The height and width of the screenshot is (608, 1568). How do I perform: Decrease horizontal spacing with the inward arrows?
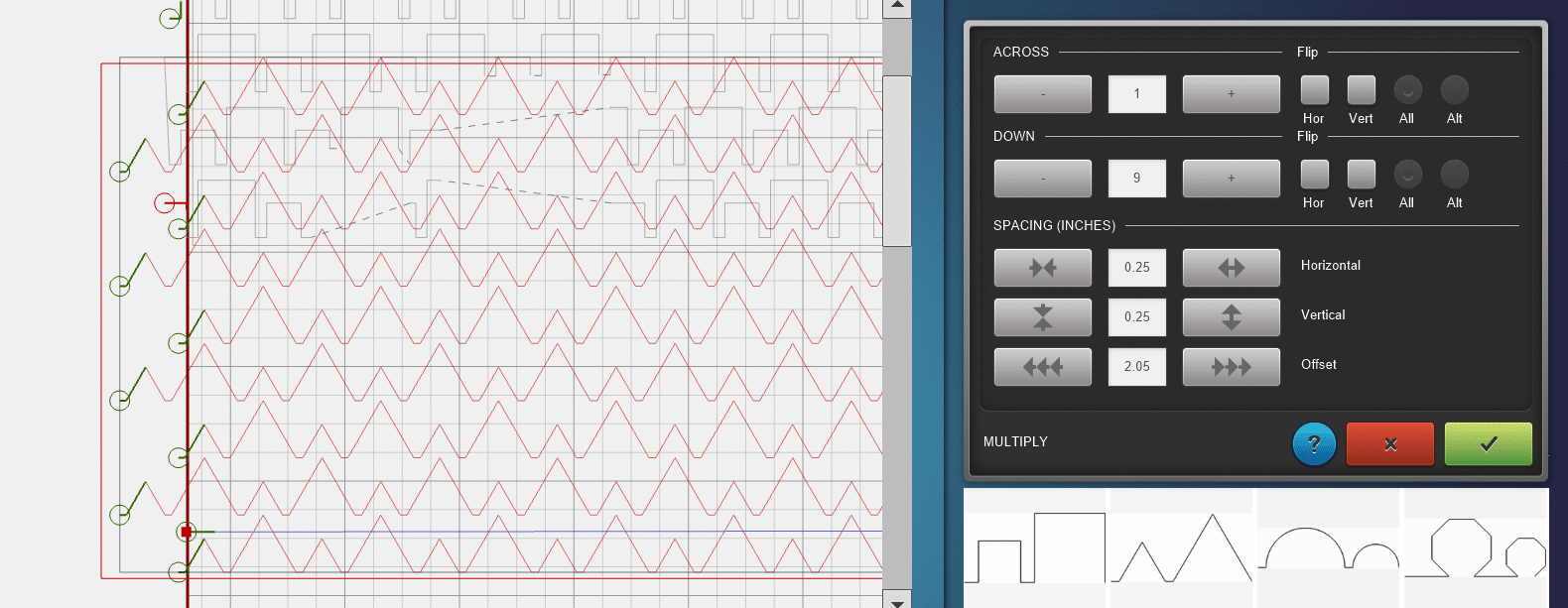point(1042,268)
